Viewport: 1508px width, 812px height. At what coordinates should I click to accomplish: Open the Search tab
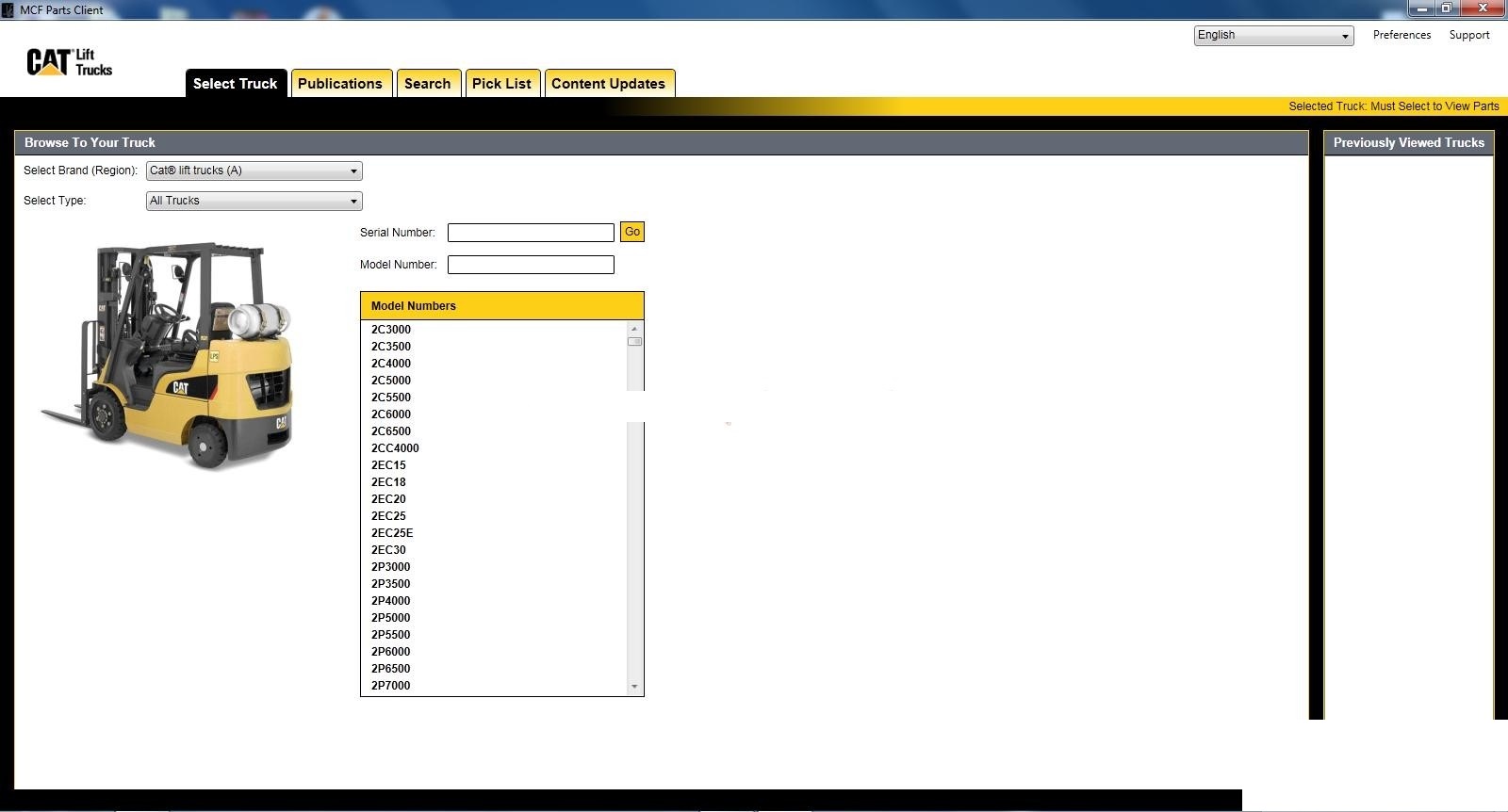[428, 83]
